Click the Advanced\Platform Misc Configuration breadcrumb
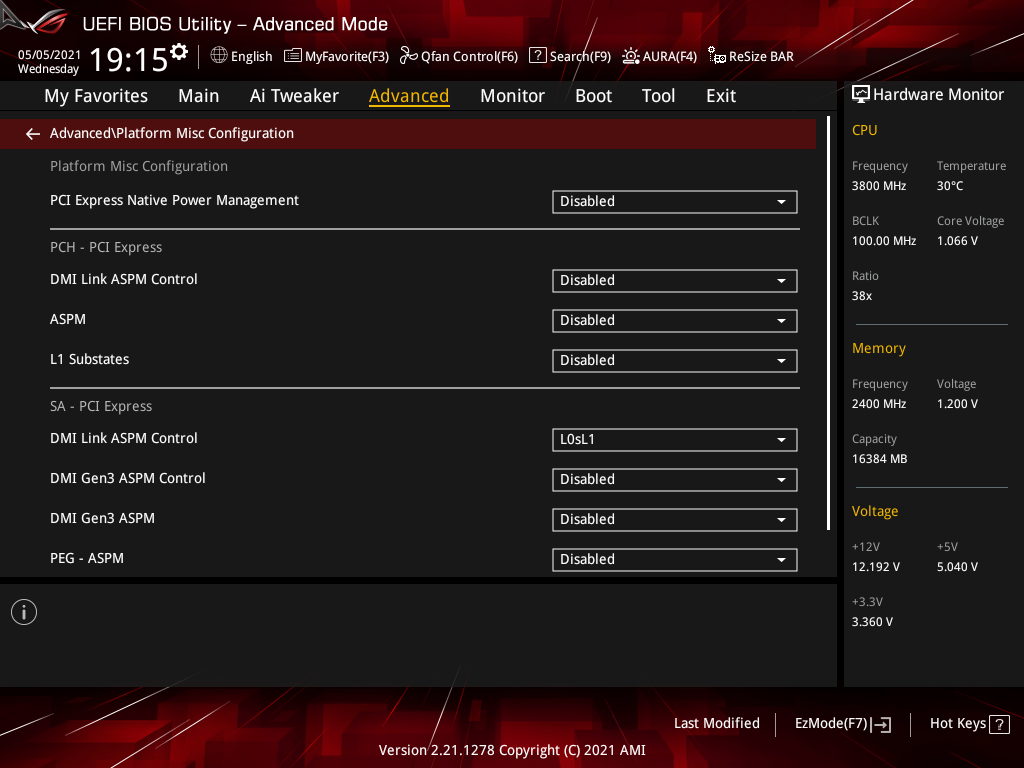The height and width of the screenshot is (768, 1024). point(172,133)
